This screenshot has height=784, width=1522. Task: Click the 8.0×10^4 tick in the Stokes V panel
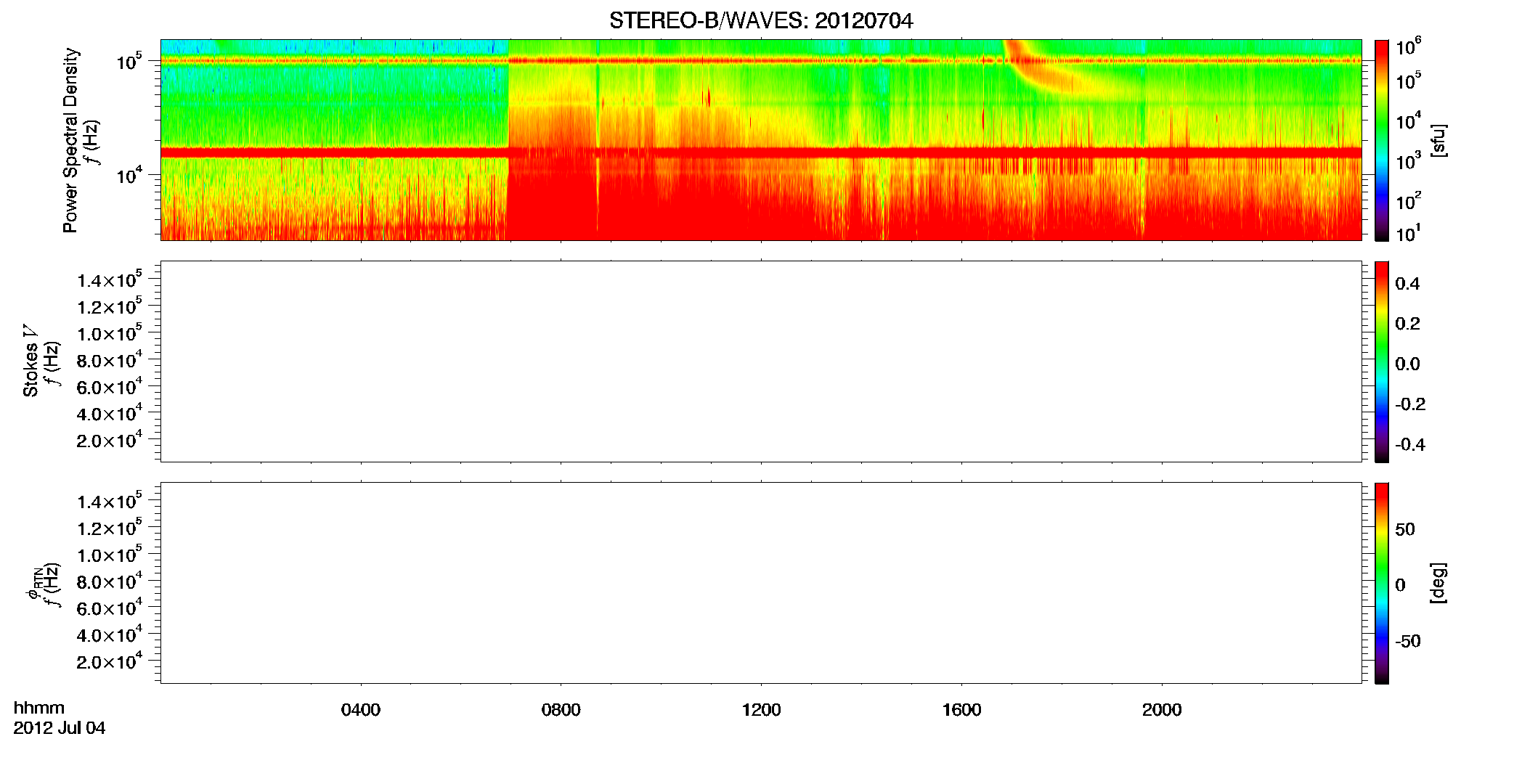[110, 359]
